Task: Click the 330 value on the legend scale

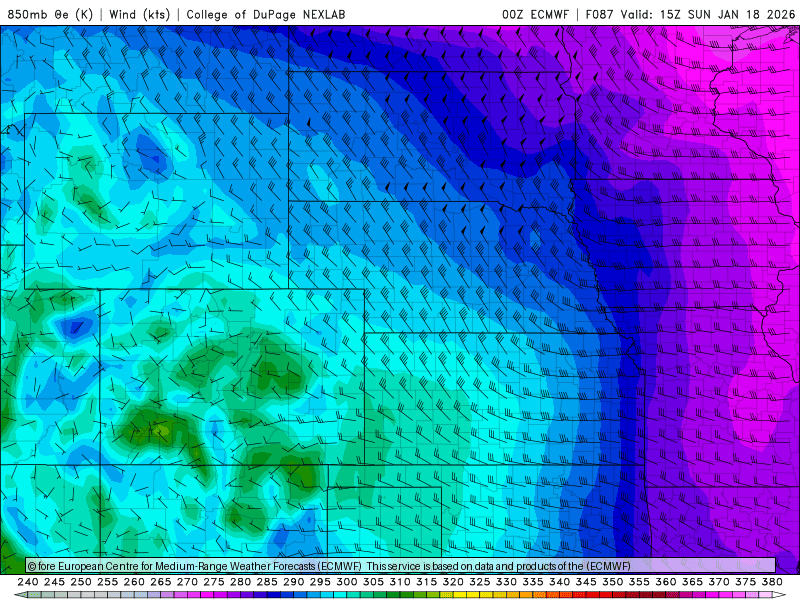Action: pyautogui.click(x=506, y=582)
